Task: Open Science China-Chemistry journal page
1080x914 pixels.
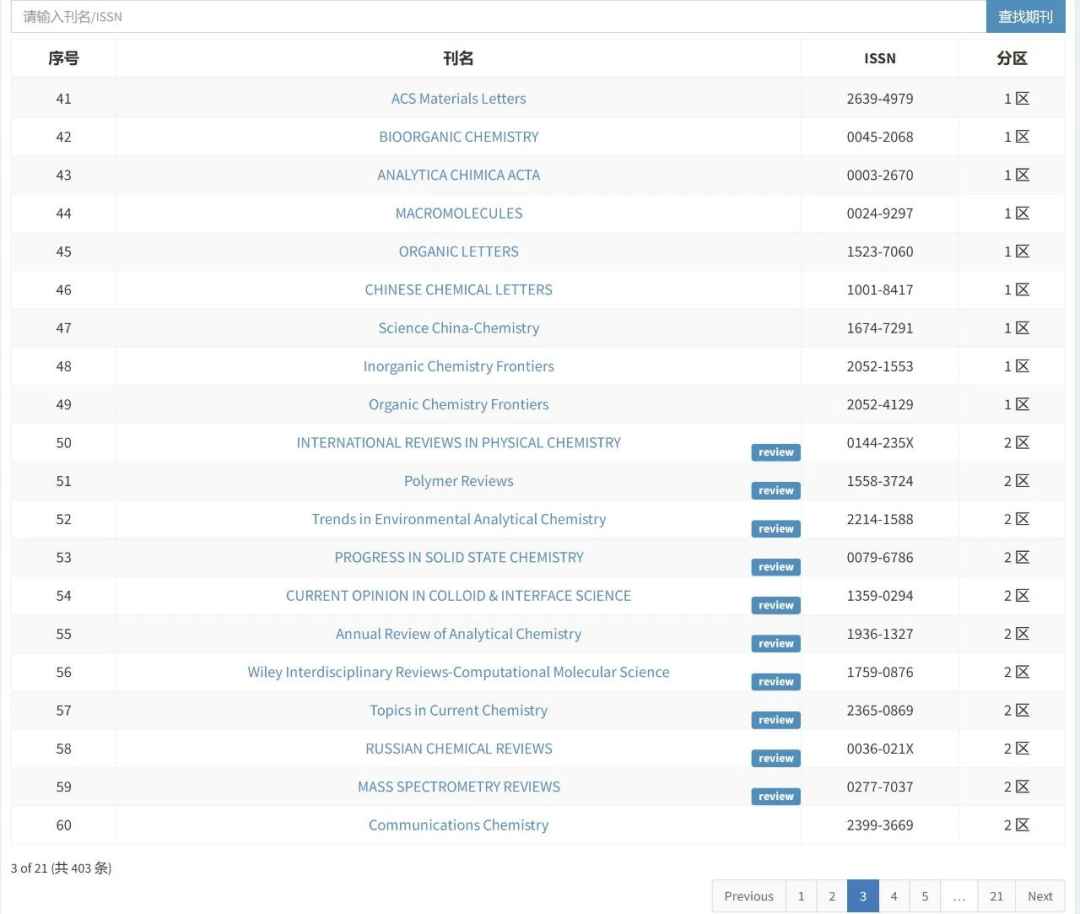Action: [458, 328]
